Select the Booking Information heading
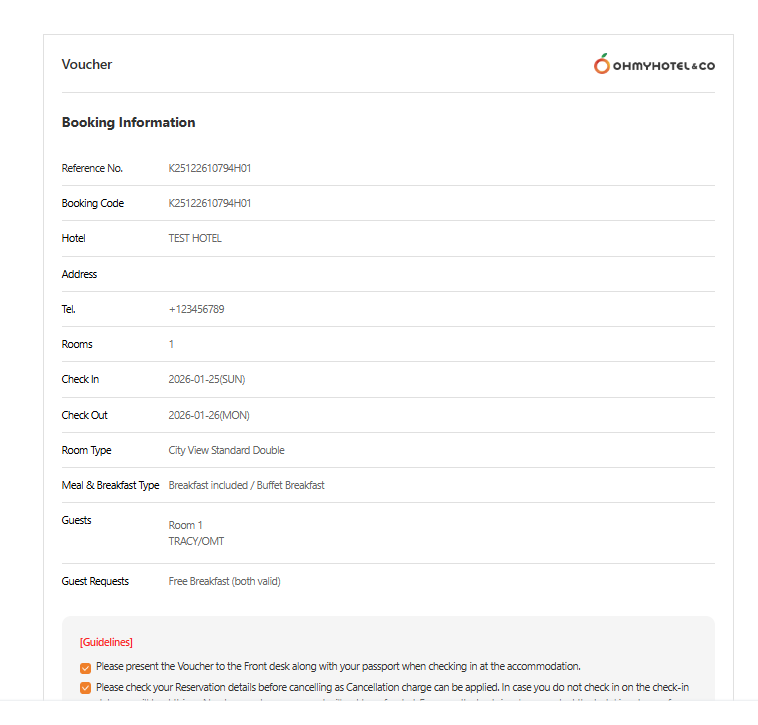The height and width of the screenshot is (725, 758). coord(128,123)
